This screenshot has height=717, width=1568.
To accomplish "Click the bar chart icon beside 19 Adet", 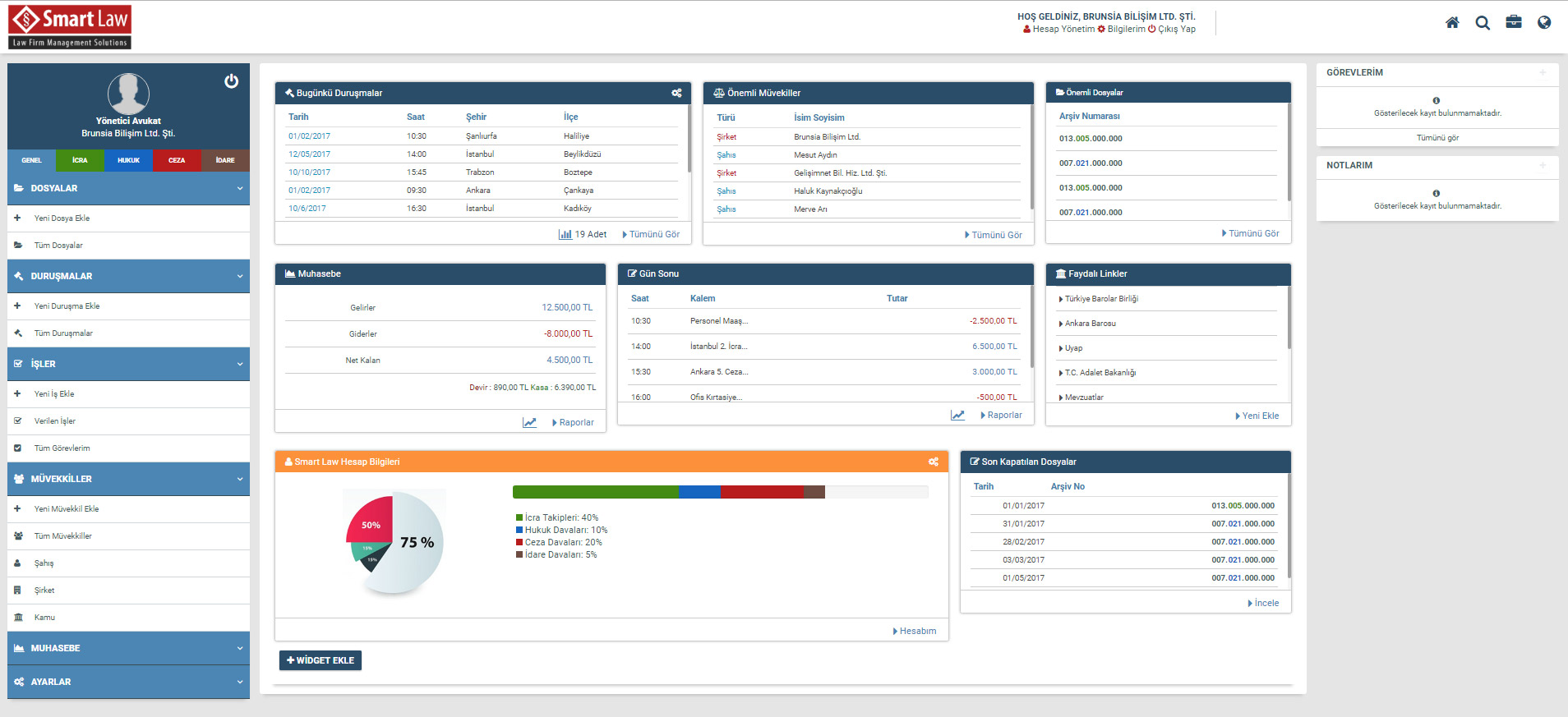I will (565, 234).
